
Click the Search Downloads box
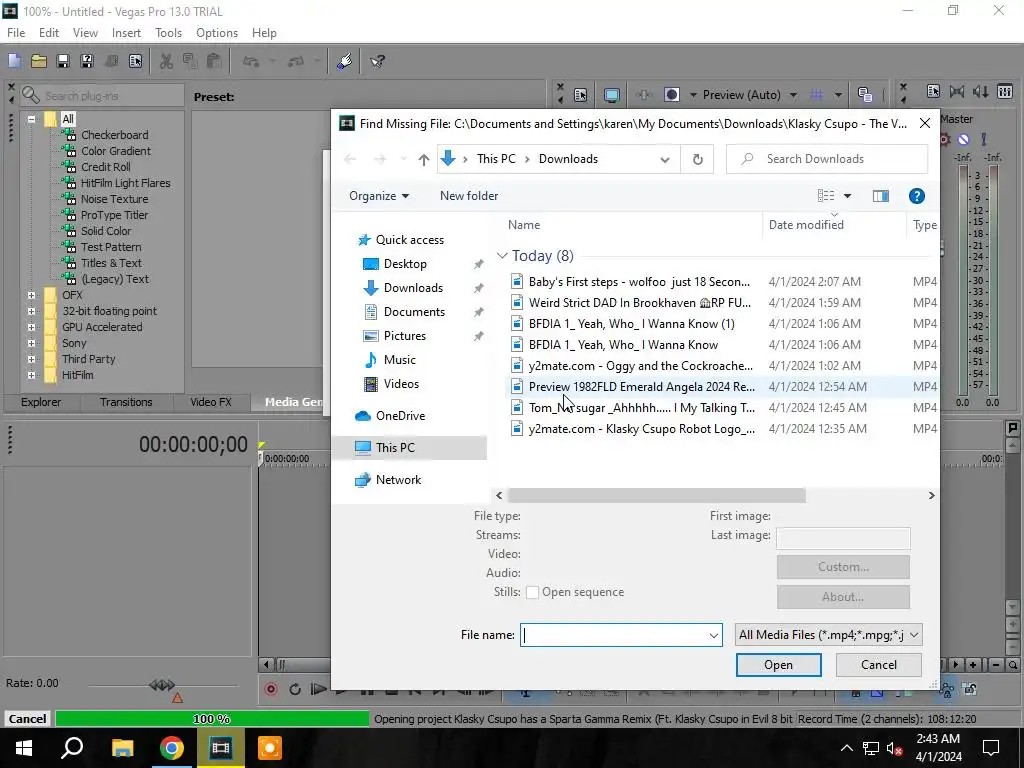[827, 159]
